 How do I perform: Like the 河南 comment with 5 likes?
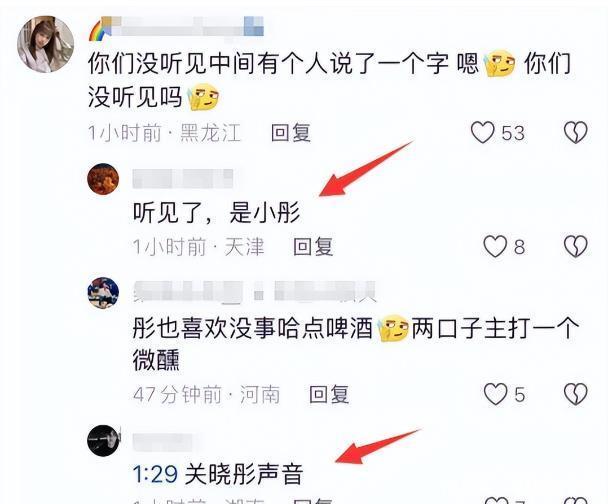point(496,394)
